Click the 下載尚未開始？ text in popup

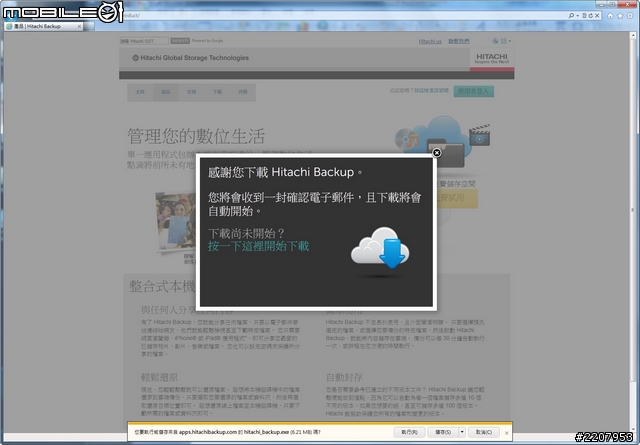pyautogui.click(x=247, y=234)
